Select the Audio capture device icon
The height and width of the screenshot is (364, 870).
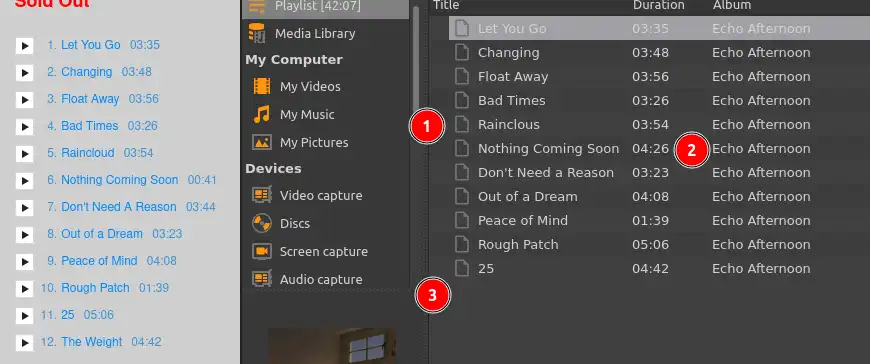[262, 279]
